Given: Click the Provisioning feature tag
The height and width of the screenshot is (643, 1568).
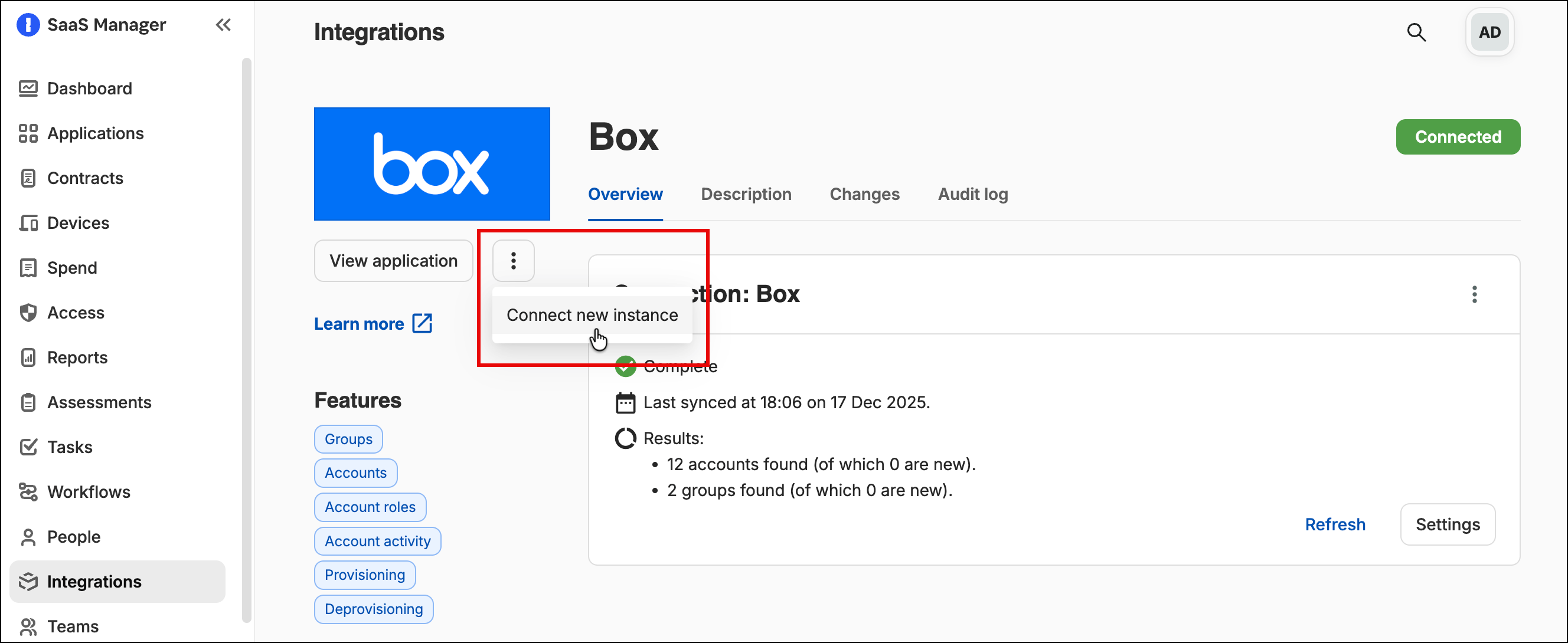Looking at the screenshot, I should click(365, 575).
